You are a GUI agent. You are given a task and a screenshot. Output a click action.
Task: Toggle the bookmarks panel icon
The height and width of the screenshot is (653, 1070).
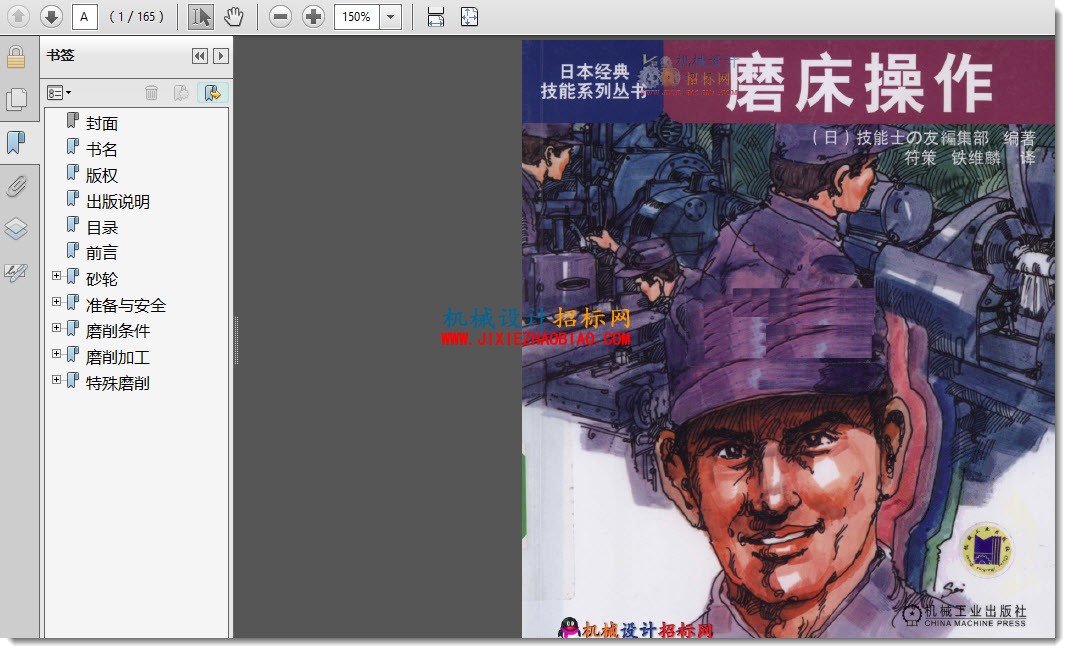pyautogui.click(x=16, y=143)
